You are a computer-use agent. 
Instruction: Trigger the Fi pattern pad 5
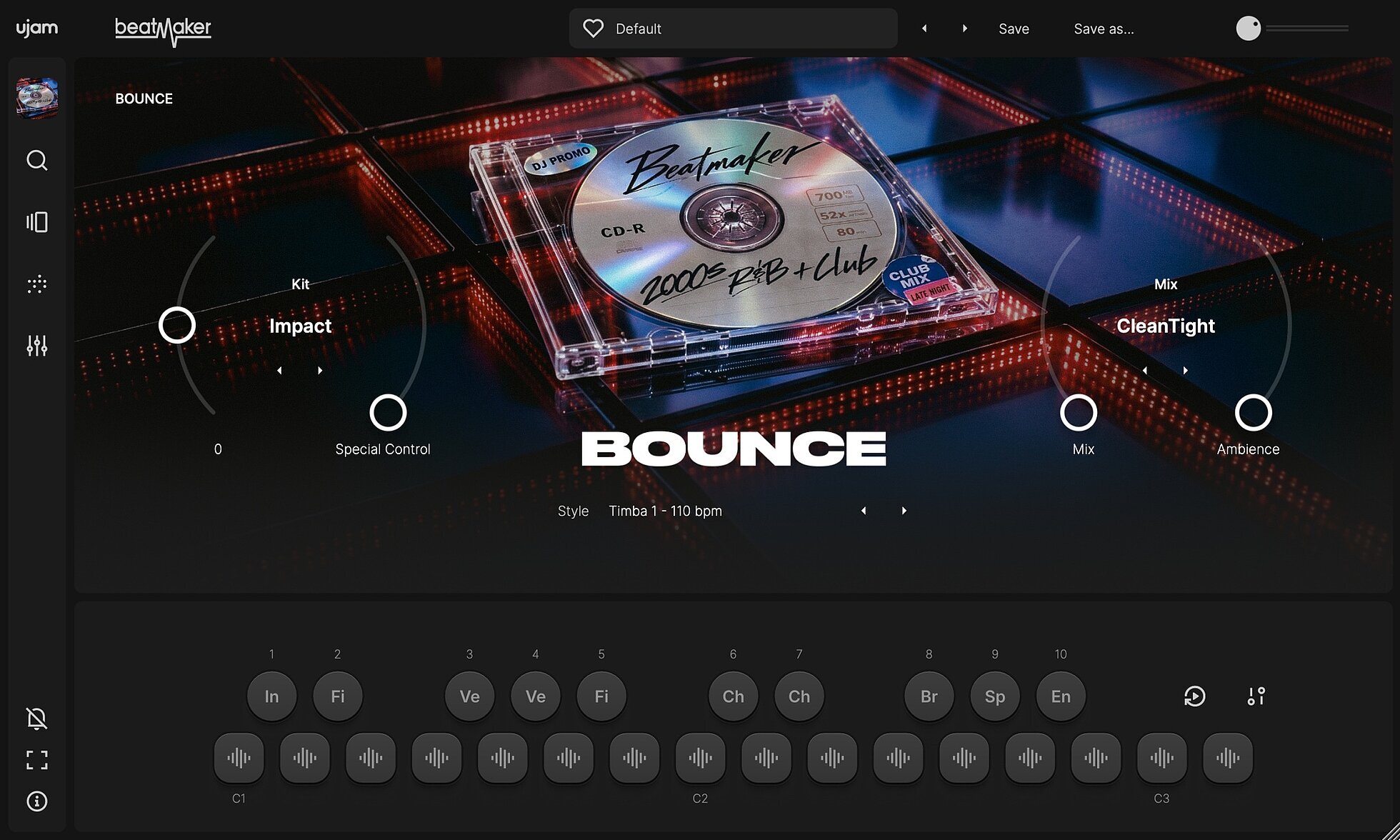coord(601,696)
